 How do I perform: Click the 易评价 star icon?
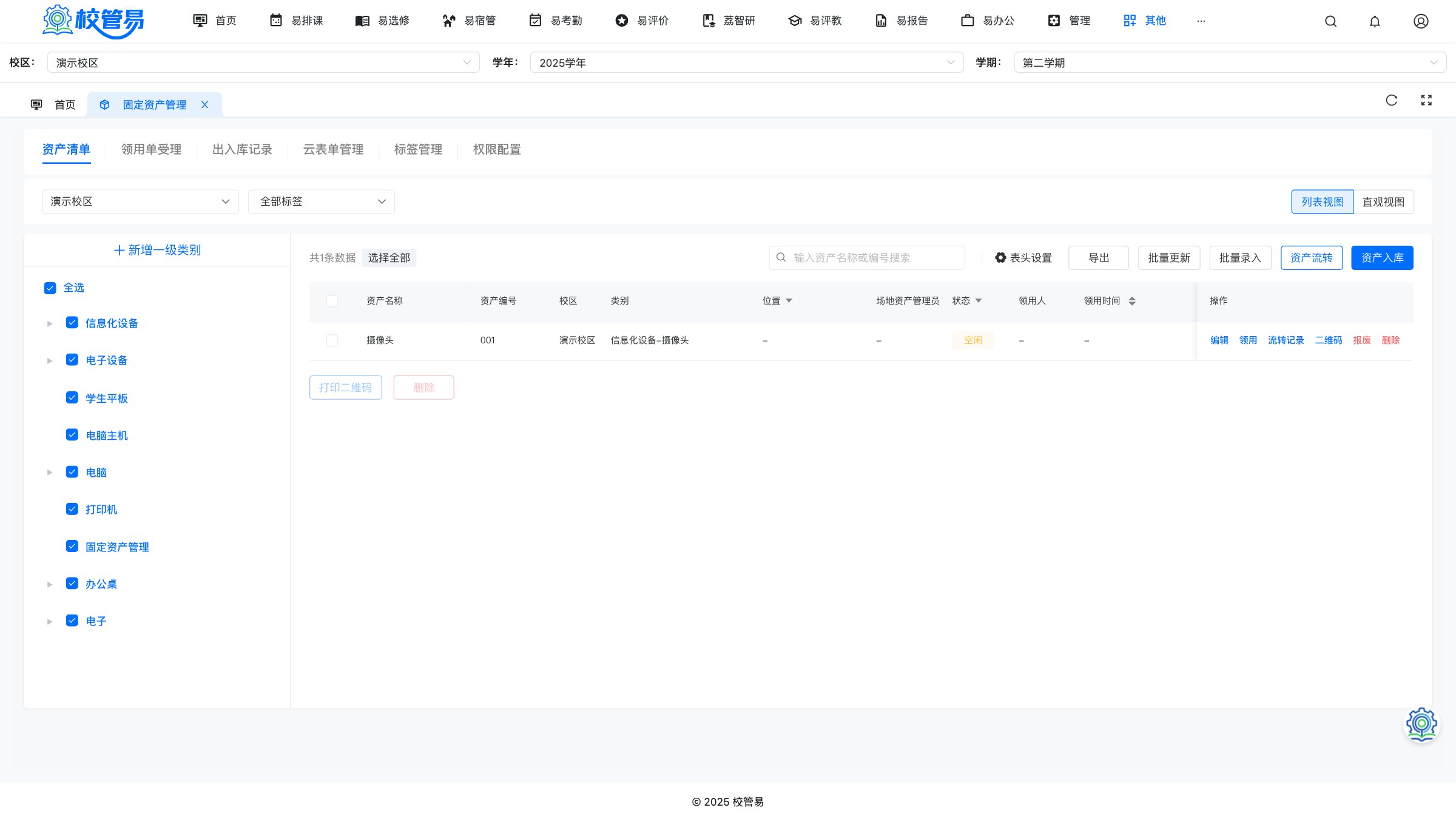pos(622,21)
